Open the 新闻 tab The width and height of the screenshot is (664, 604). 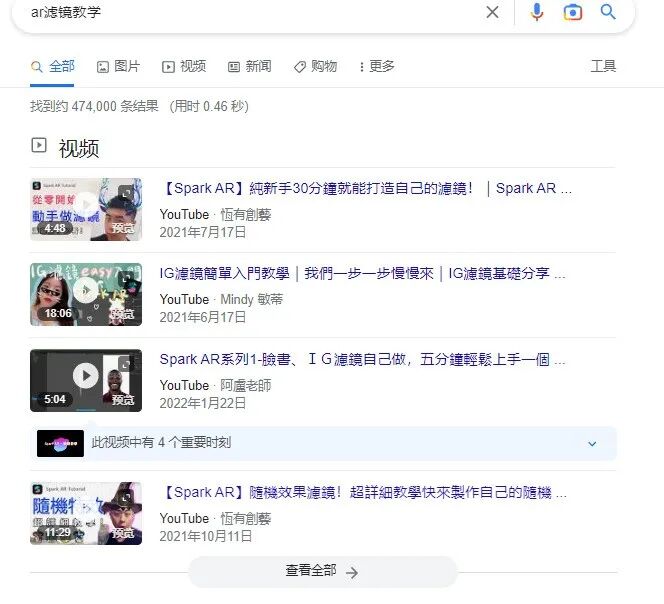[249, 66]
